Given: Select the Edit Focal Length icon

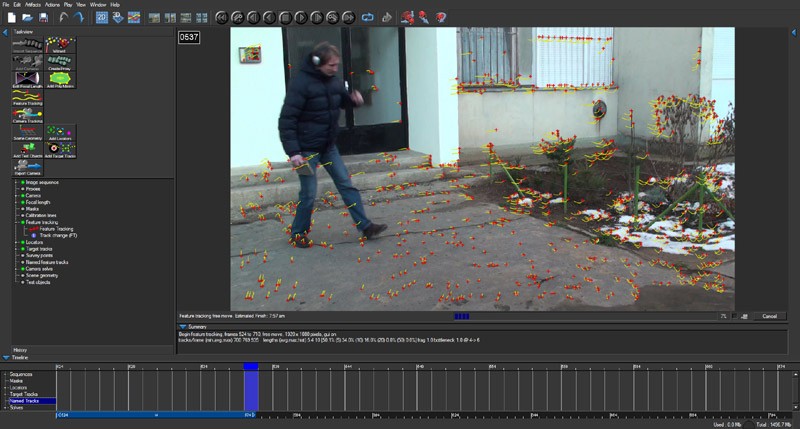Looking at the screenshot, I should pos(27,79).
